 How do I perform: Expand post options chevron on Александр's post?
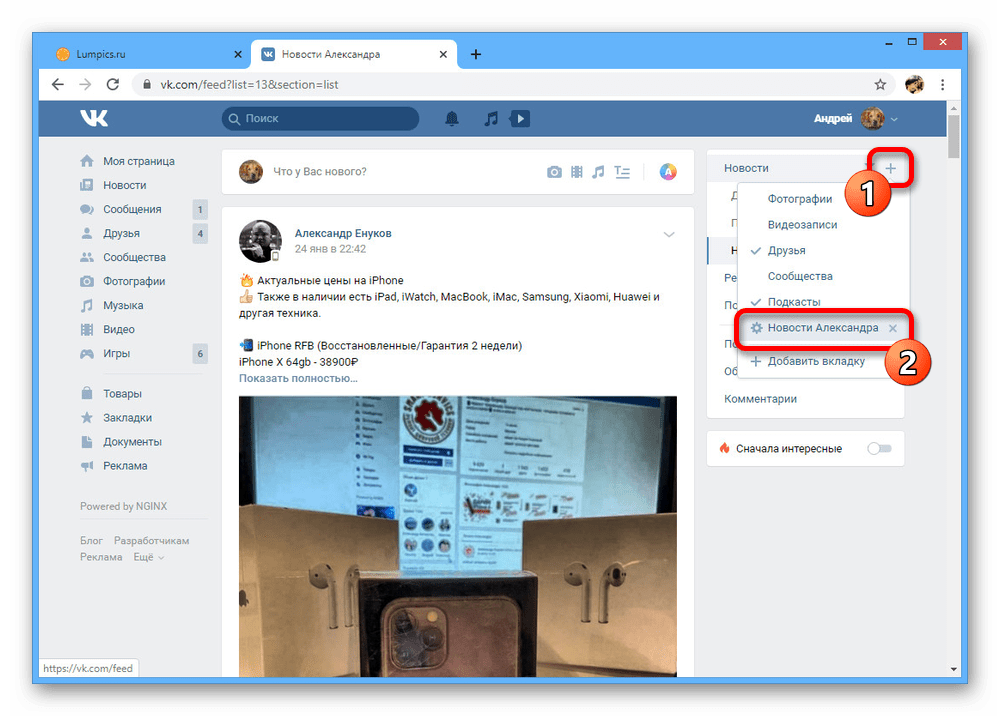point(669,235)
